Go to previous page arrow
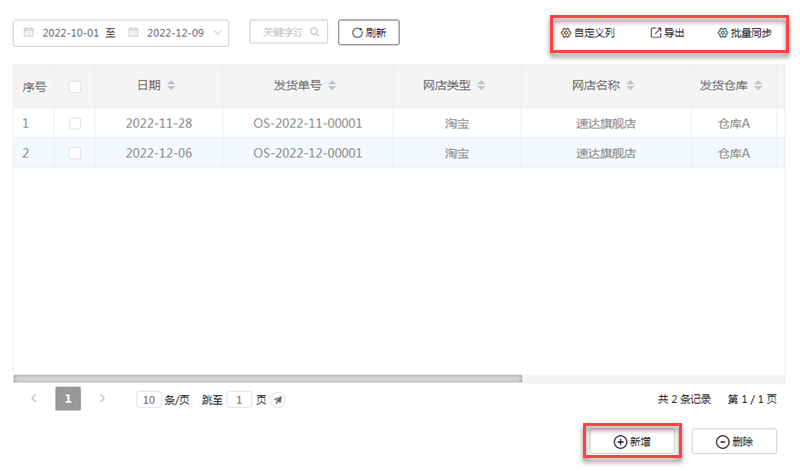The image size is (800, 471). tap(34, 399)
